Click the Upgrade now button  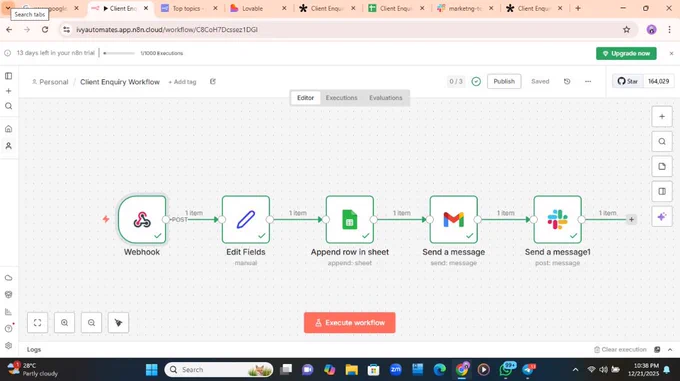(626, 53)
